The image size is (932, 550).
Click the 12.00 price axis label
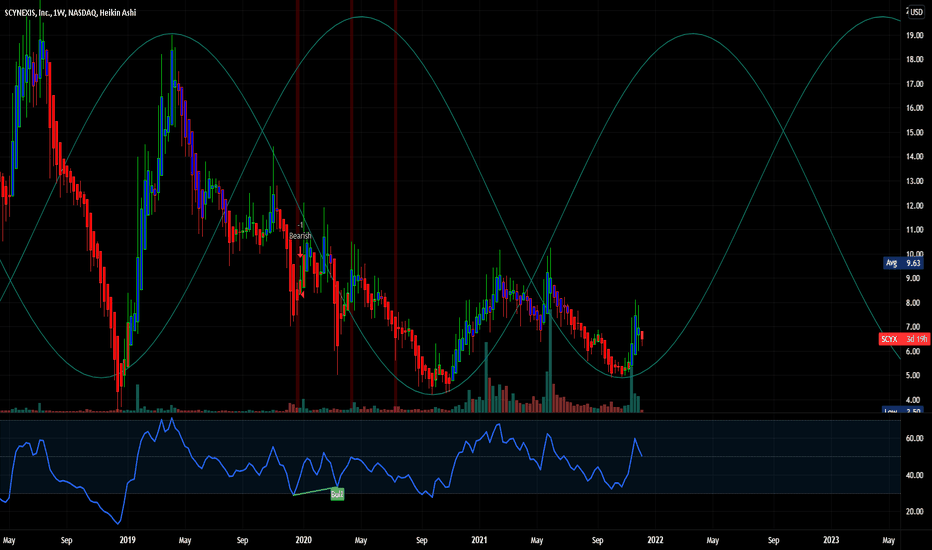coord(914,206)
